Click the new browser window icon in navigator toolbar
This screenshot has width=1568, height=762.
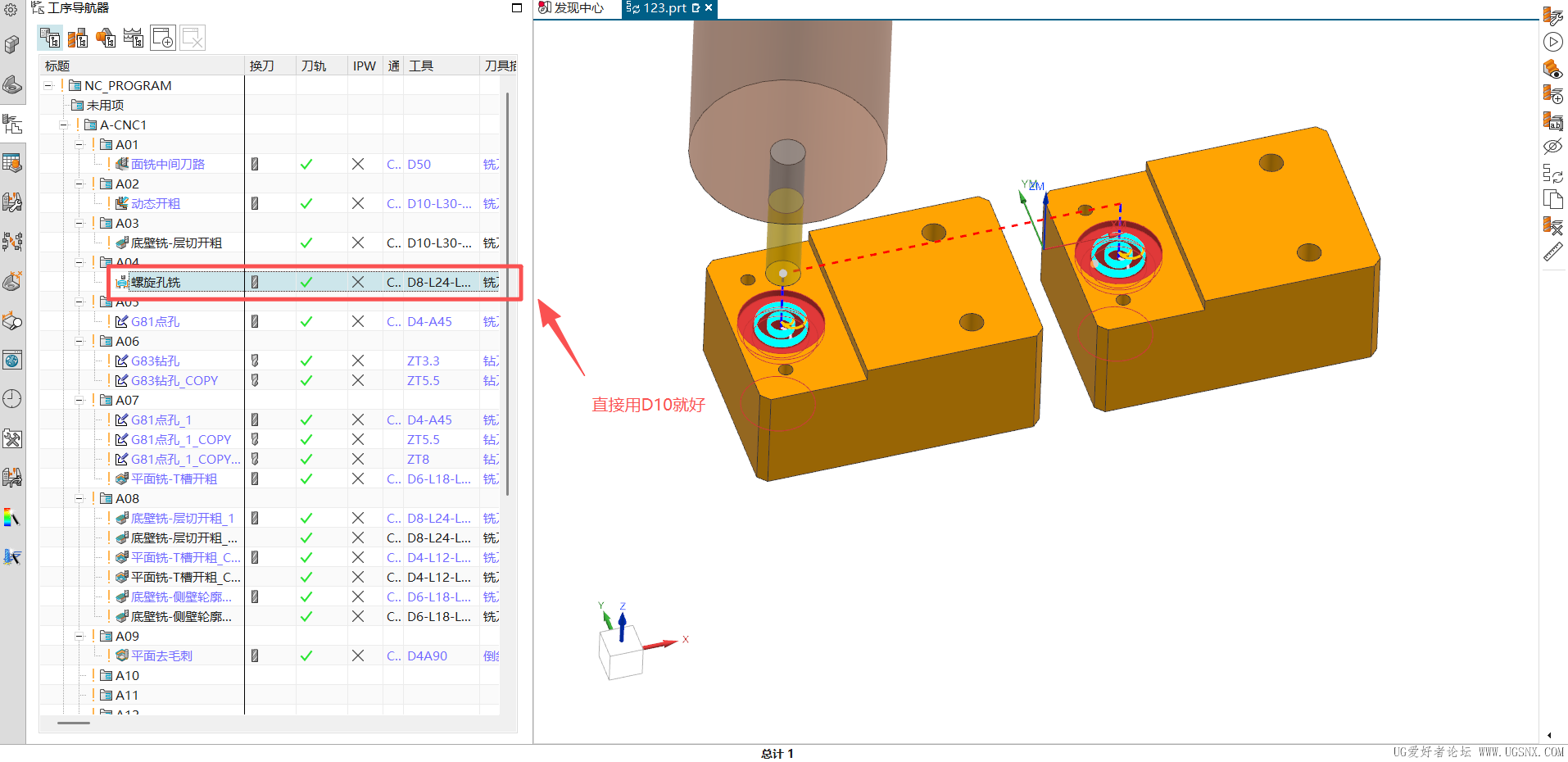tap(163, 38)
